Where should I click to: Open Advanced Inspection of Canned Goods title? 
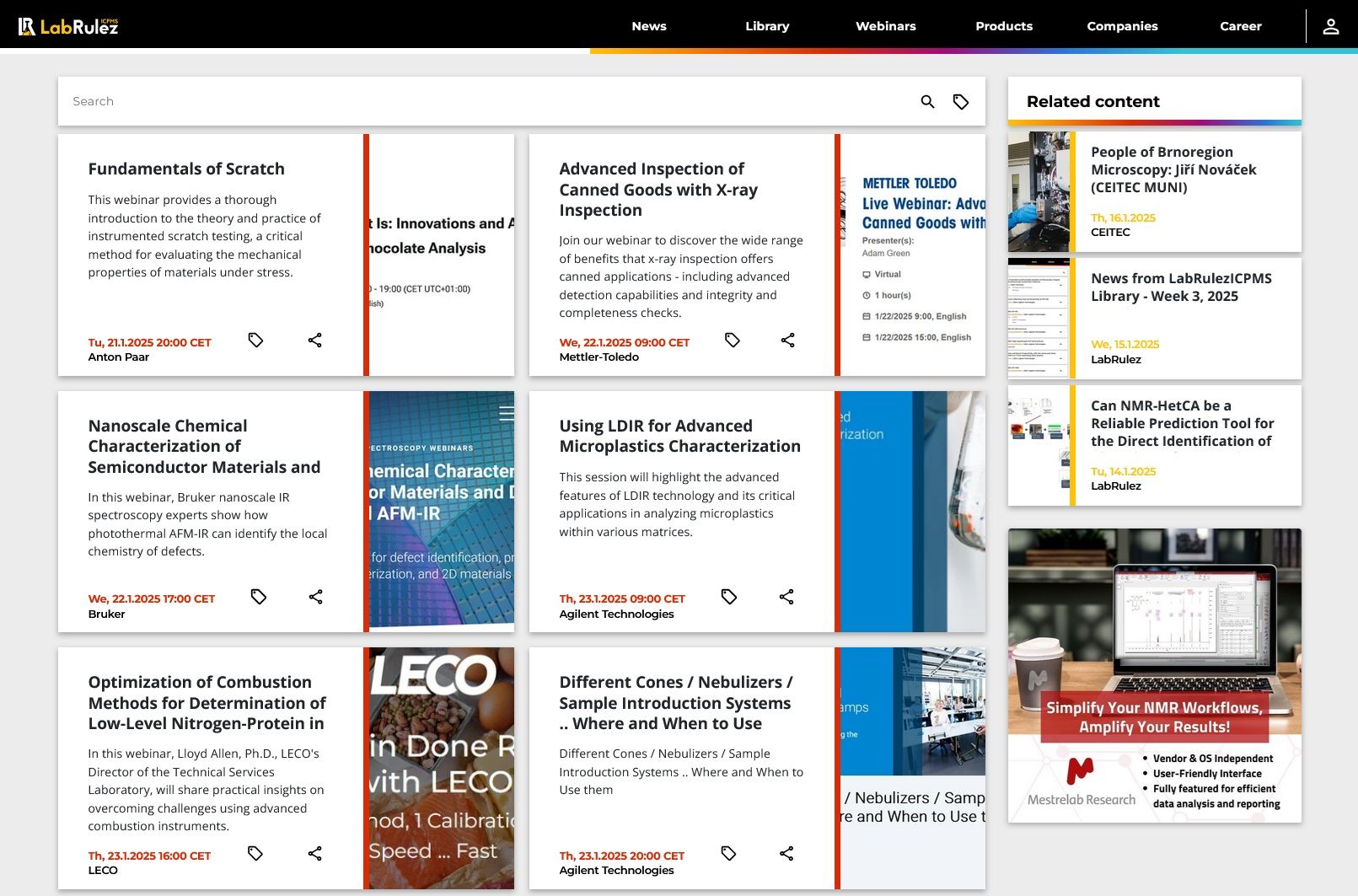[x=658, y=190]
